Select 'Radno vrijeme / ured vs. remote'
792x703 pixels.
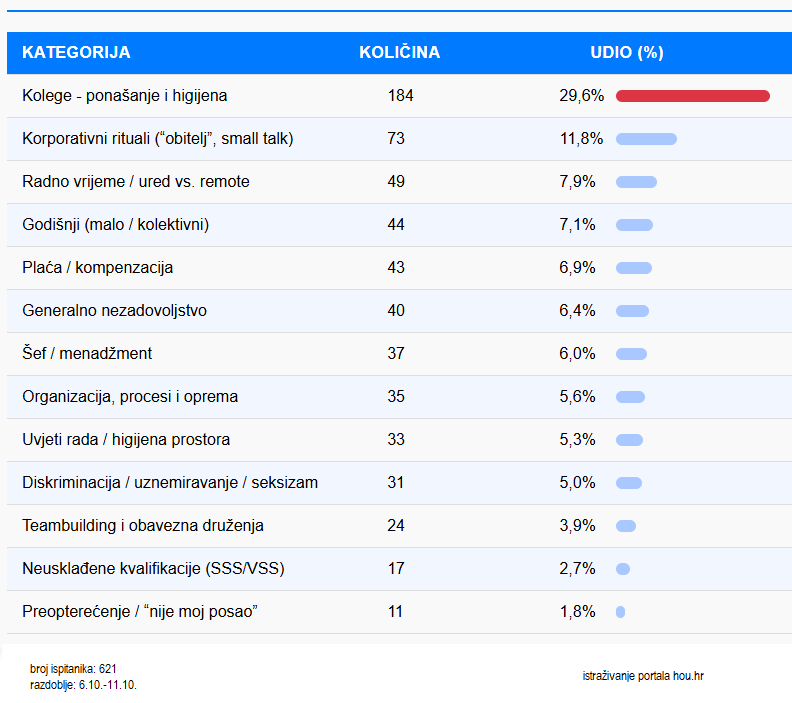point(136,182)
